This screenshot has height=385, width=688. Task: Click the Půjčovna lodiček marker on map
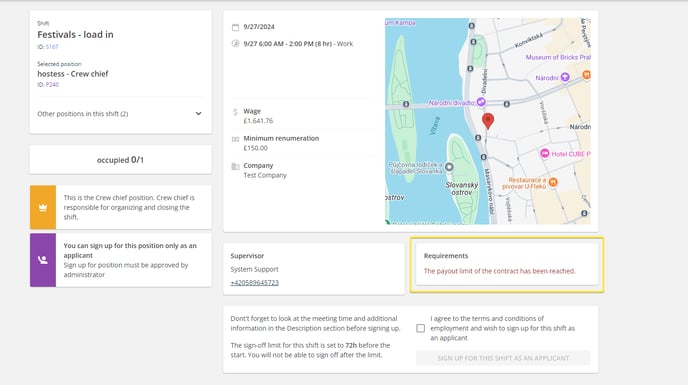point(449,167)
